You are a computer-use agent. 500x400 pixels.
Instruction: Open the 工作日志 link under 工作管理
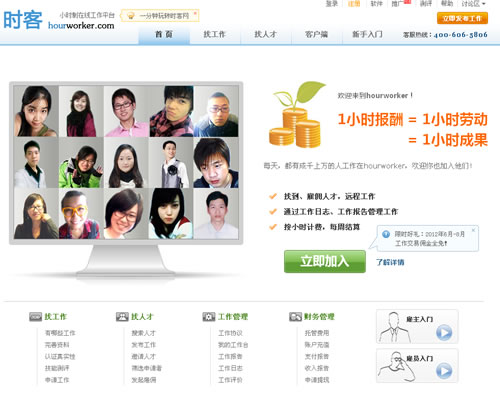(230, 368)
